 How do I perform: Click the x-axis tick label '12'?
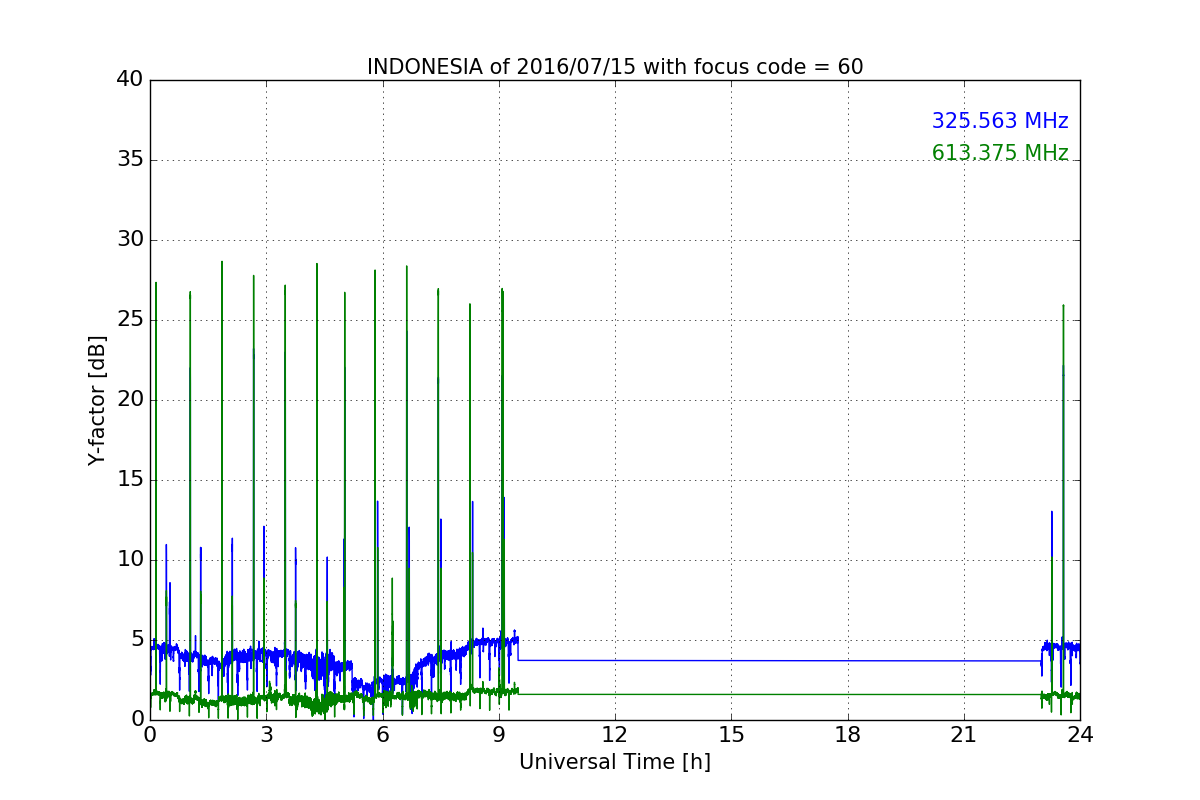(615, 735)
